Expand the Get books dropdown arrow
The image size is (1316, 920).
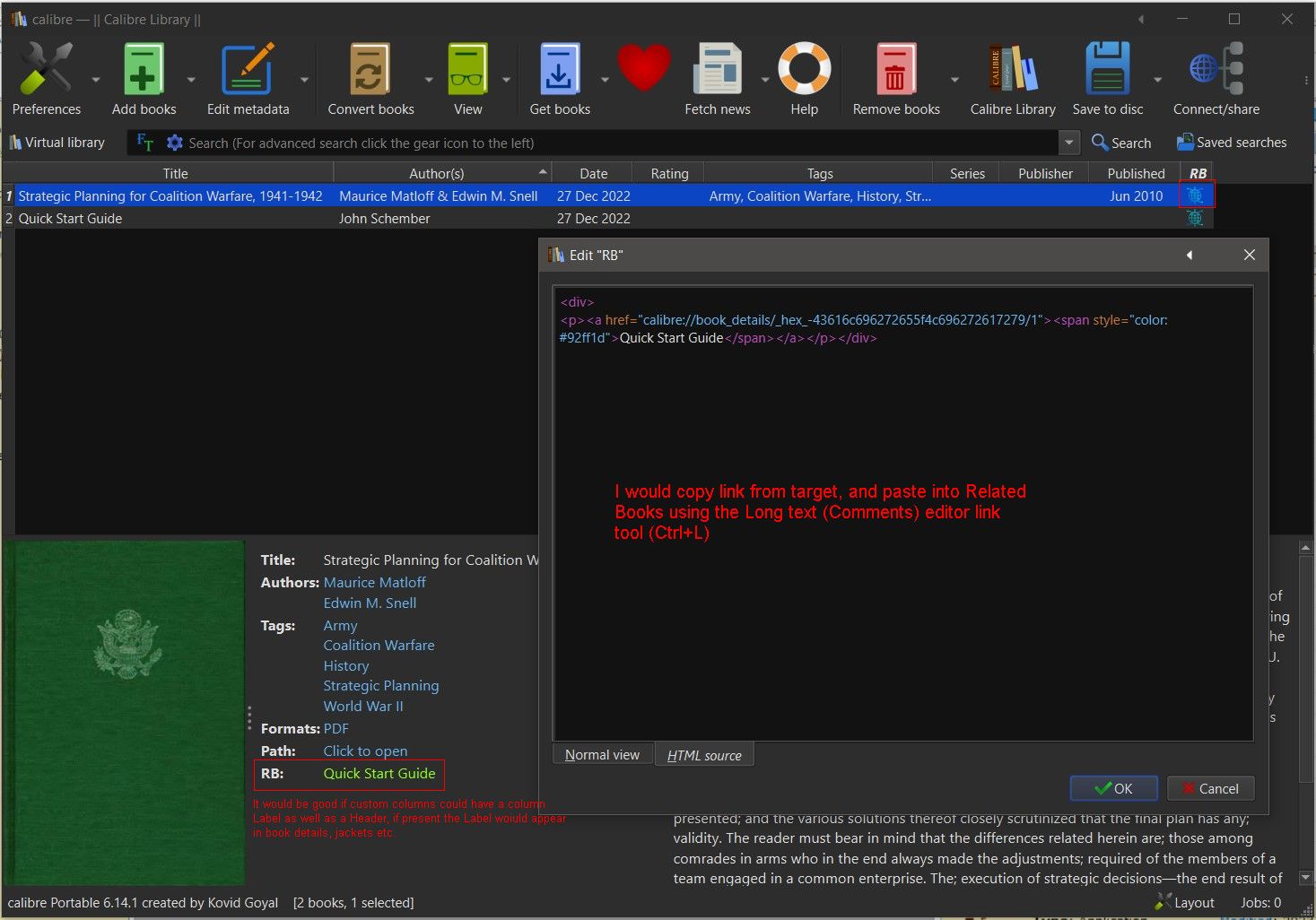605,80
